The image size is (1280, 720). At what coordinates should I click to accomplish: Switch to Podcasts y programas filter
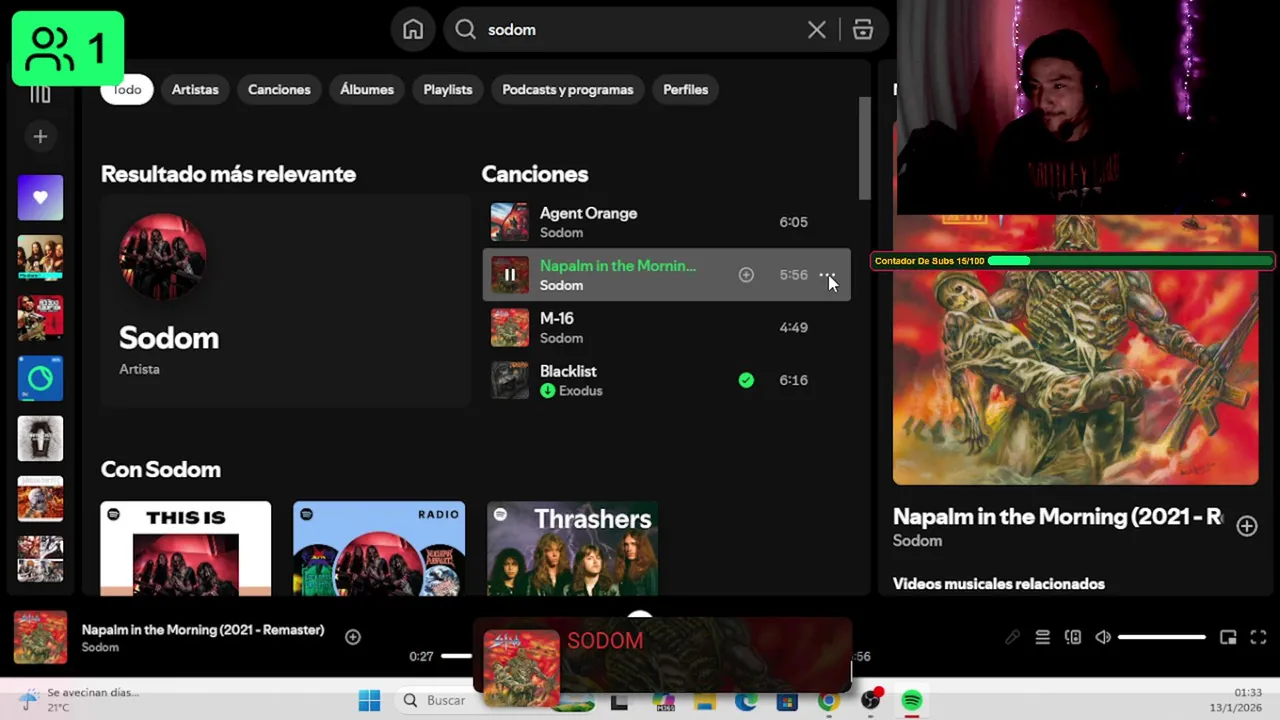568,90
